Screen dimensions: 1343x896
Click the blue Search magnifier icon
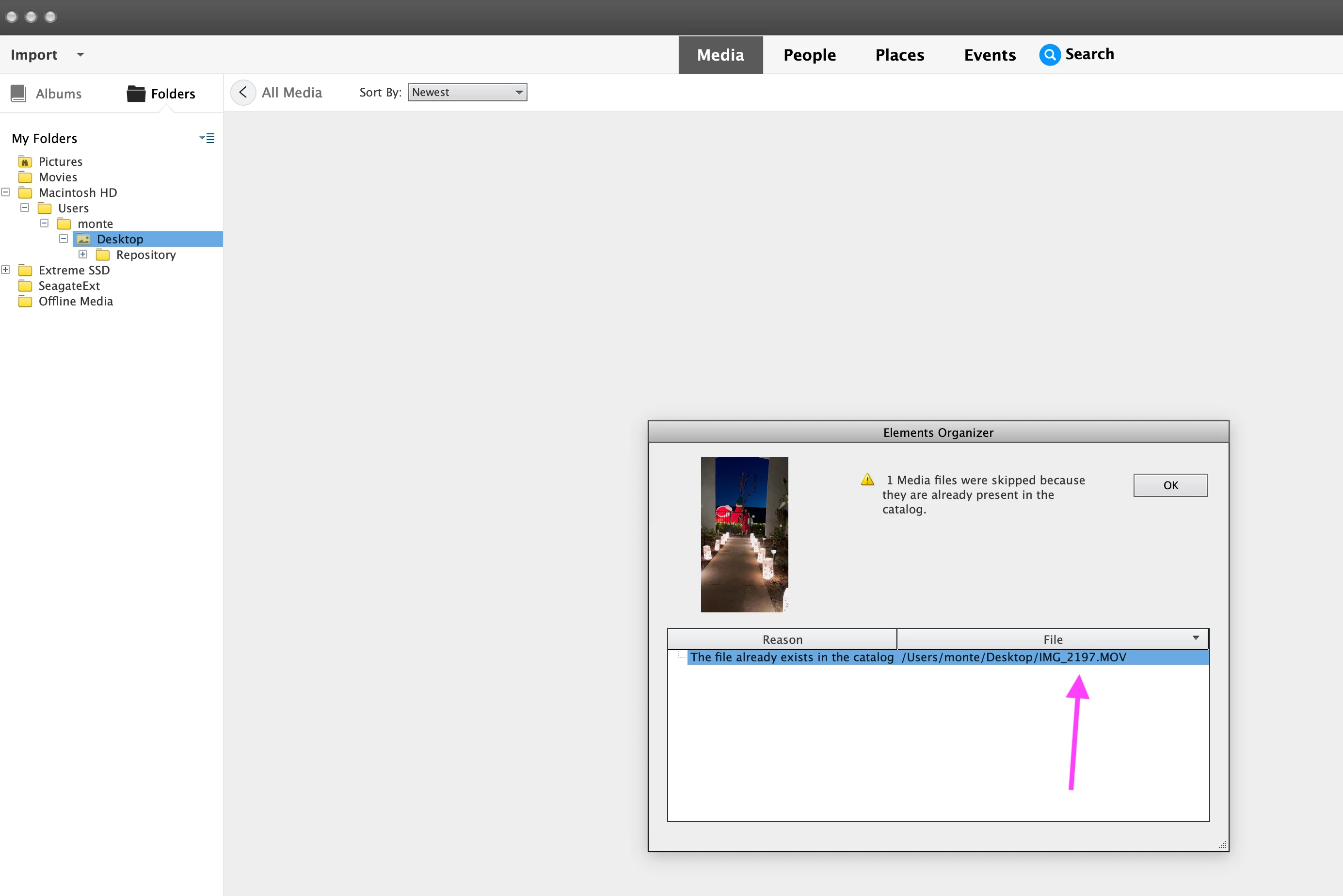point(1049,55)
